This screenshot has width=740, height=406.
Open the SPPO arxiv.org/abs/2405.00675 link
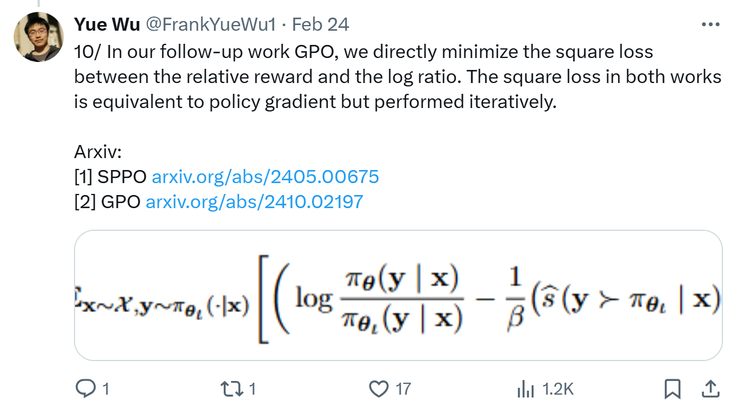click(x=264, y=177)
